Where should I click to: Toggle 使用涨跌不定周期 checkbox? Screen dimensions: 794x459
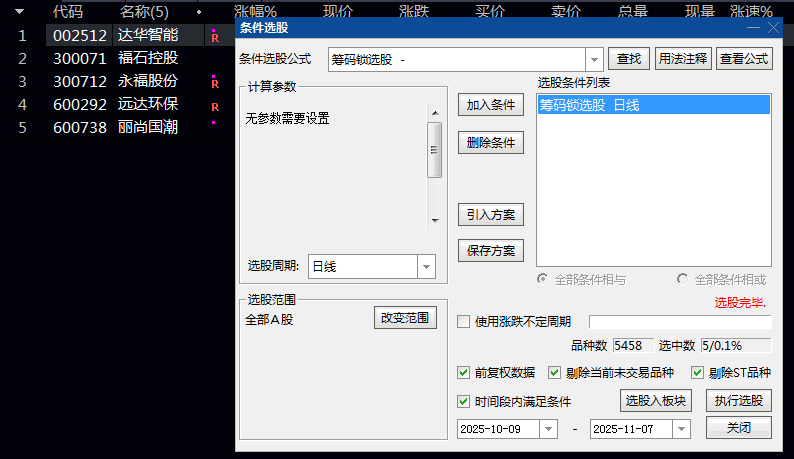tap(463, 322)
